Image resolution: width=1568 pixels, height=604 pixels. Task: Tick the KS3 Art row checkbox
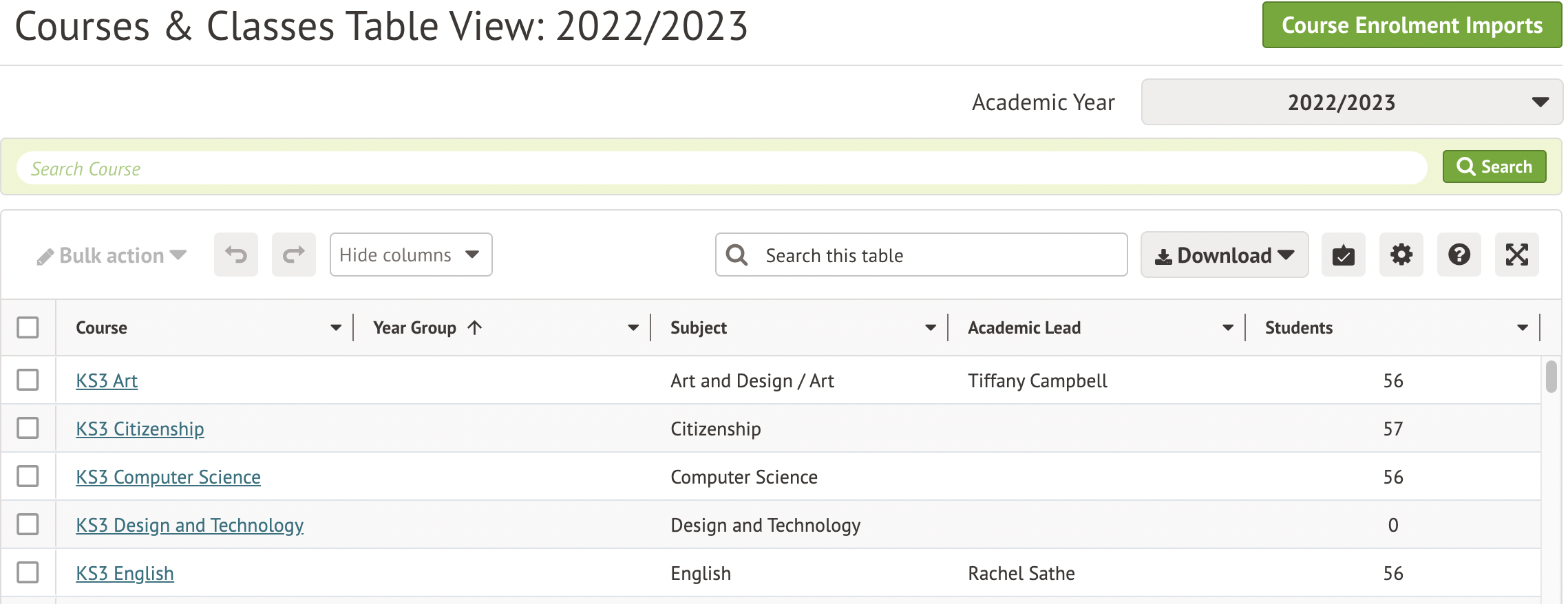(x=28, y=380)
